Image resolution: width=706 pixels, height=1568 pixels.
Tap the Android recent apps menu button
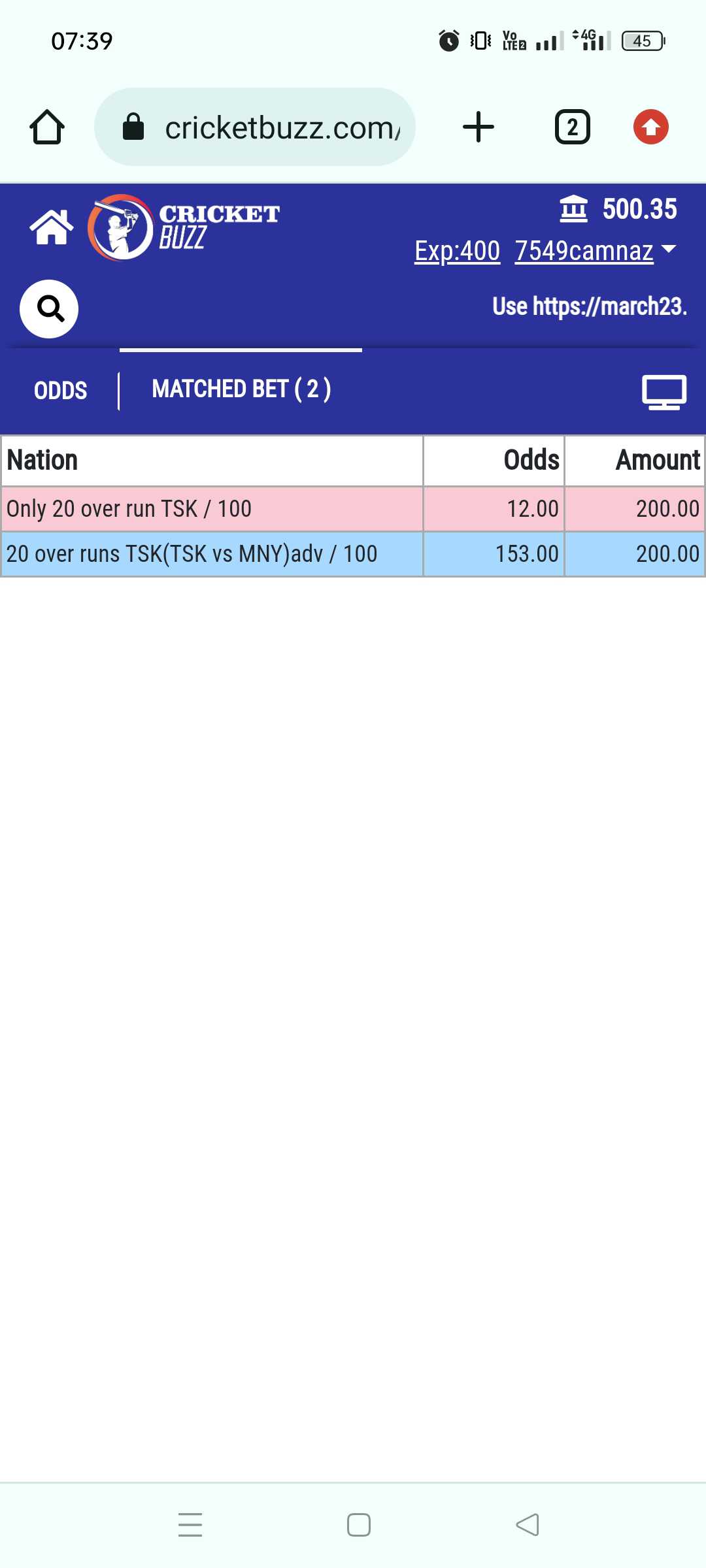coord(190,1525)
